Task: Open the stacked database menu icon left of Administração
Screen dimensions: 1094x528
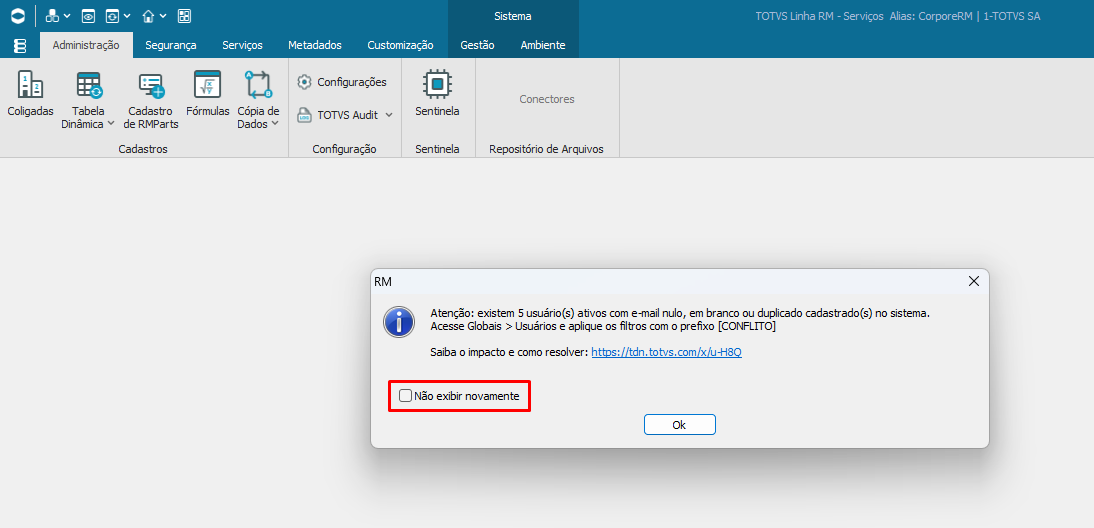Action: 20,45
